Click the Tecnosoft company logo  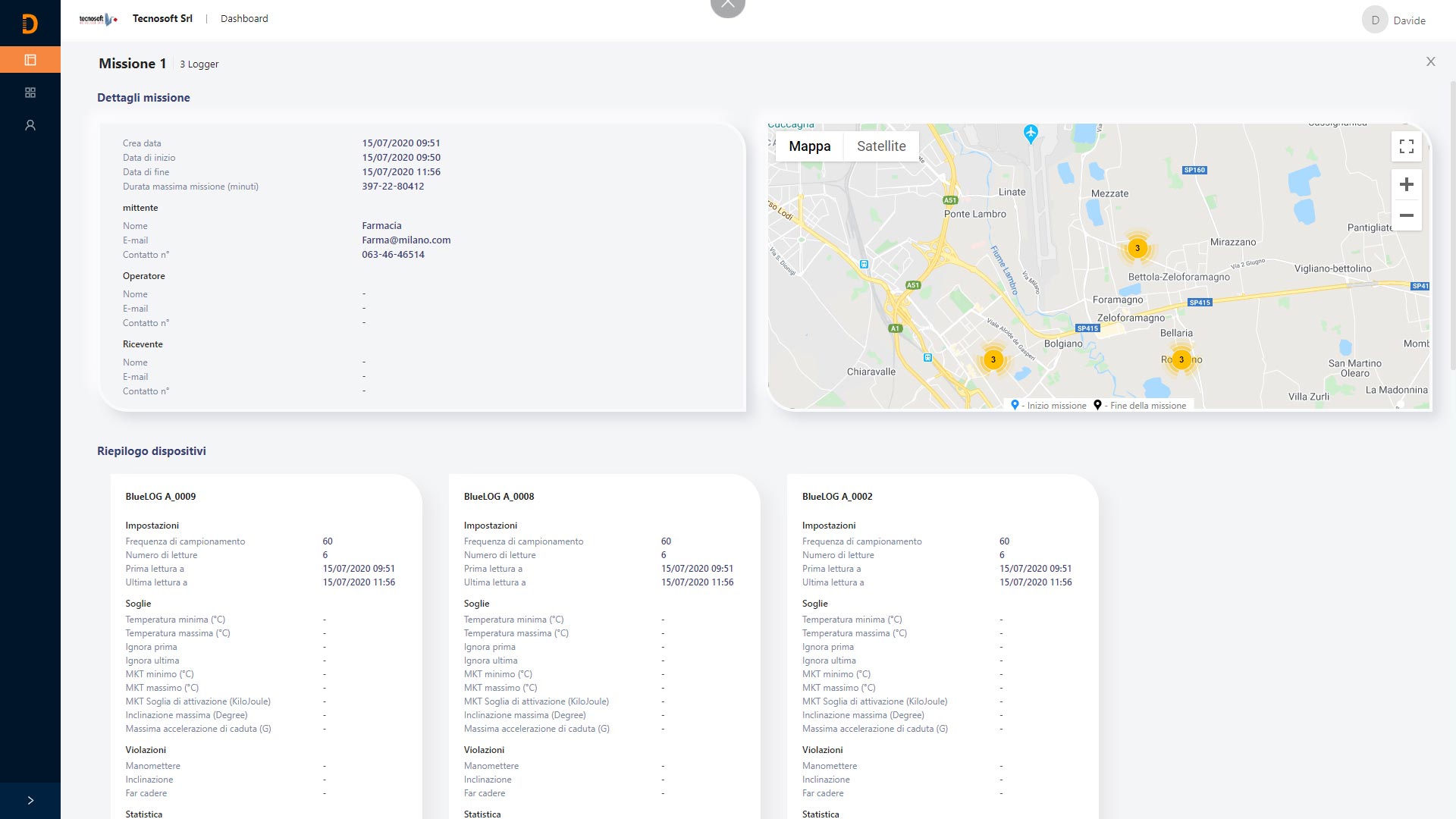pyautogui.click(x=99, y=19)
